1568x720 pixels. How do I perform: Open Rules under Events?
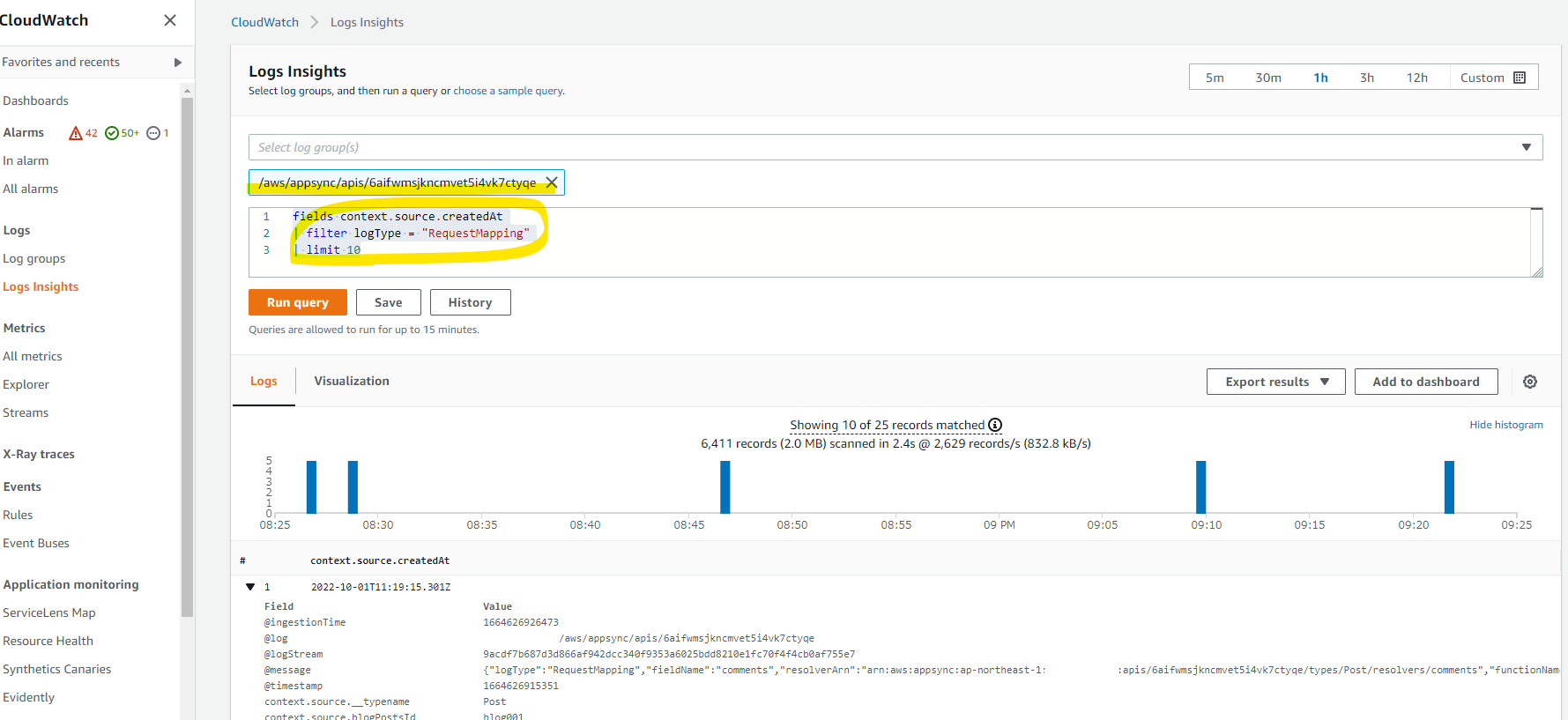click(x=18, y=515)
